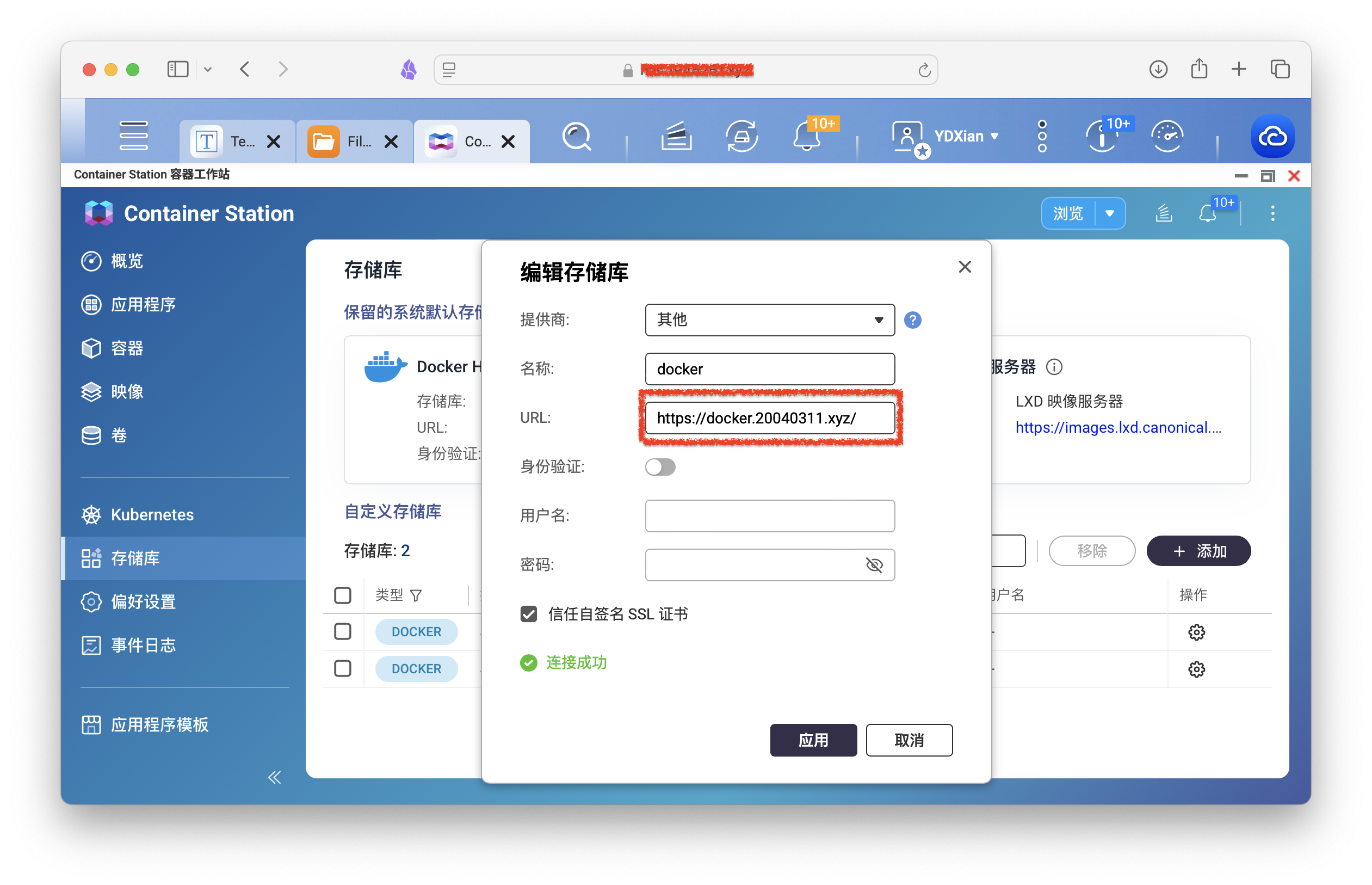Check the second DOCKER row checkbox
The height and width of the screenshot is (885, 1372).
[x=342, y=668]
